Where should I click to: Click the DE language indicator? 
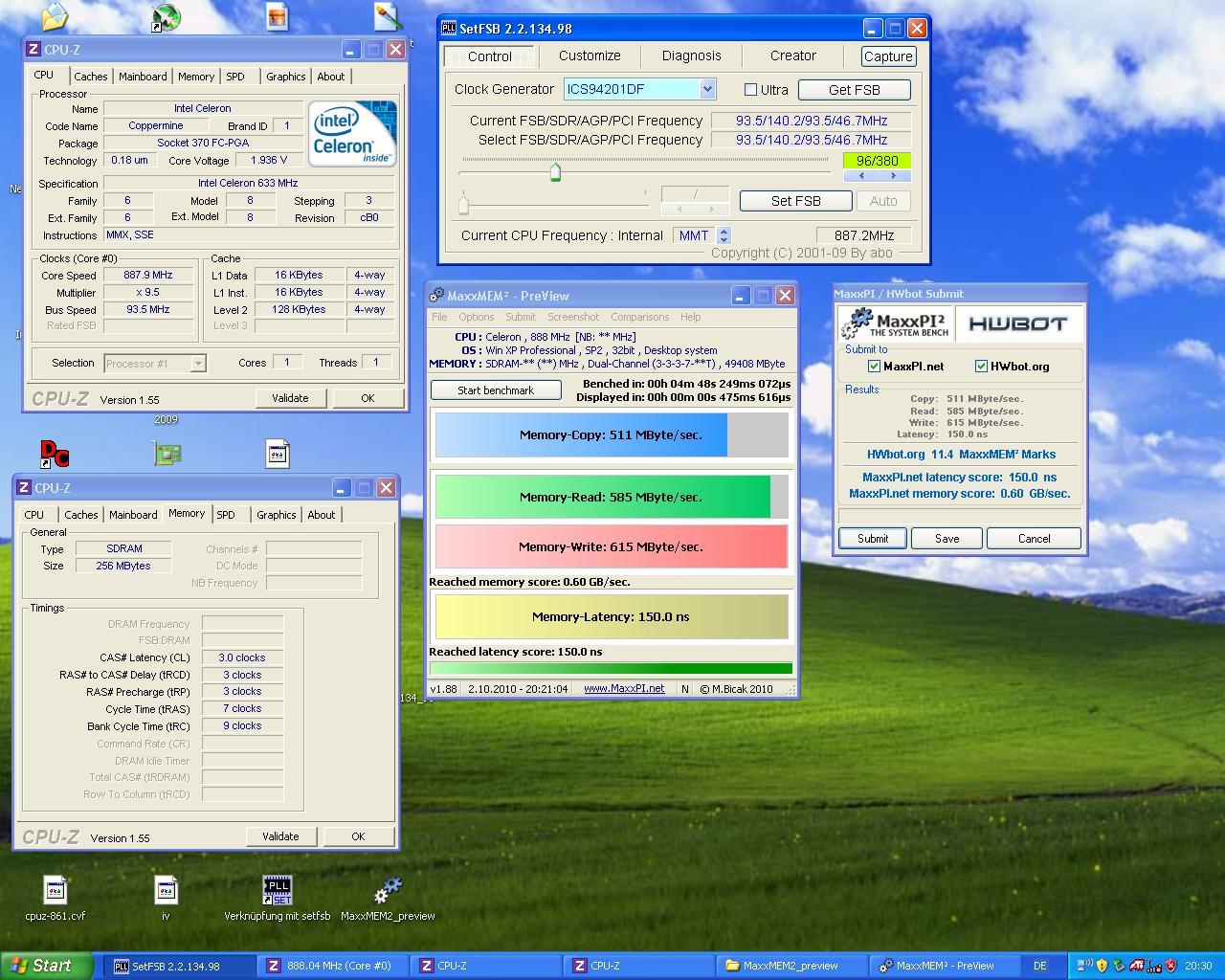coord(1040,966)
